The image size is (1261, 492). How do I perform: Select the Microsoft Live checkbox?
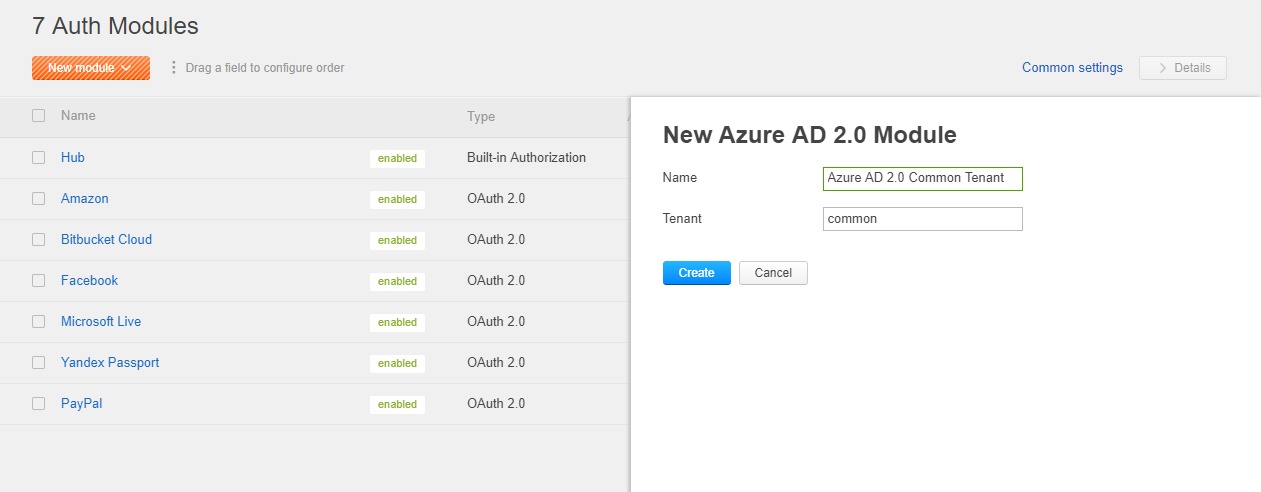[x=39, y=322]
